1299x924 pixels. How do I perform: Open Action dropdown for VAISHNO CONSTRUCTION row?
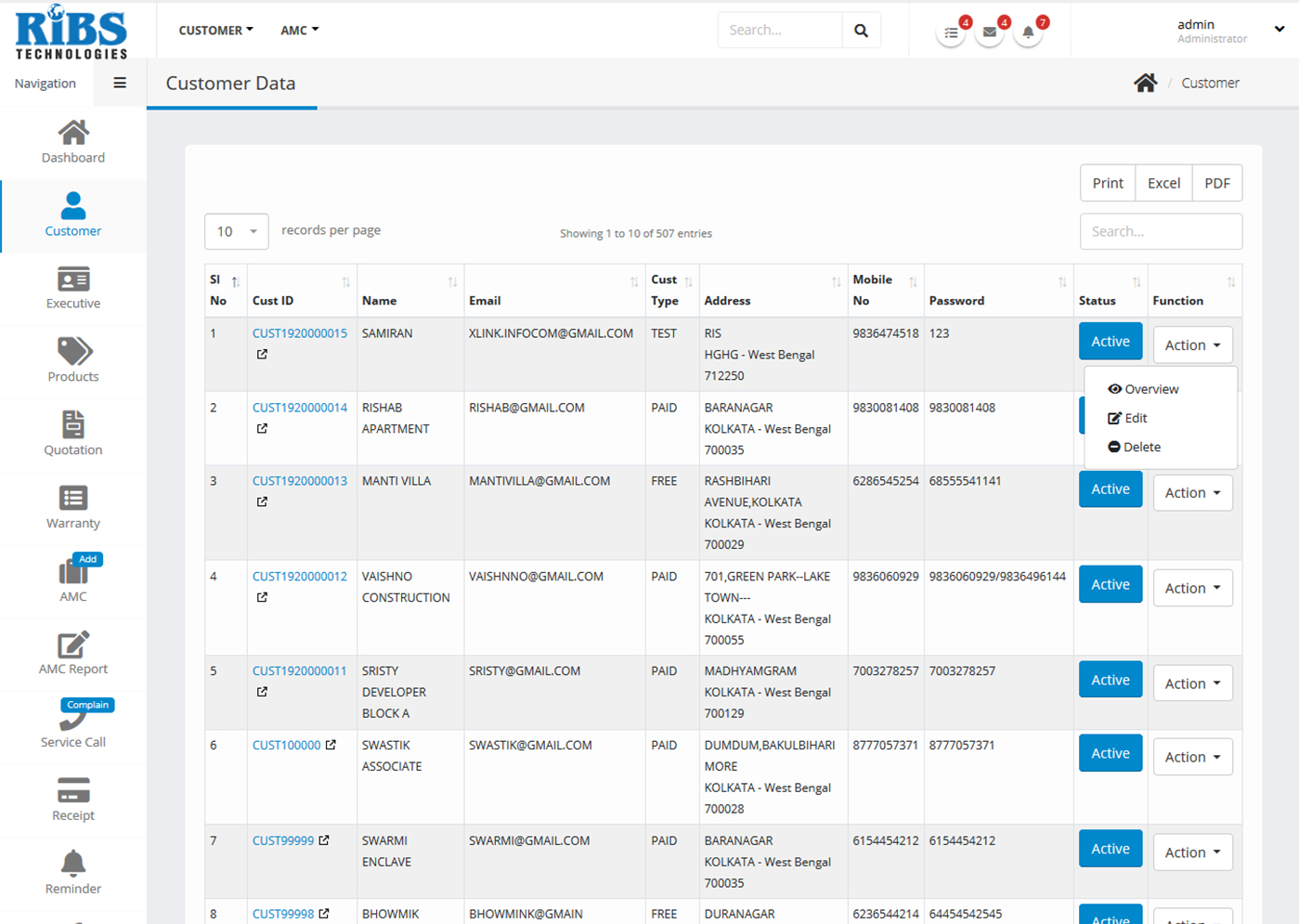point(1192,589)
